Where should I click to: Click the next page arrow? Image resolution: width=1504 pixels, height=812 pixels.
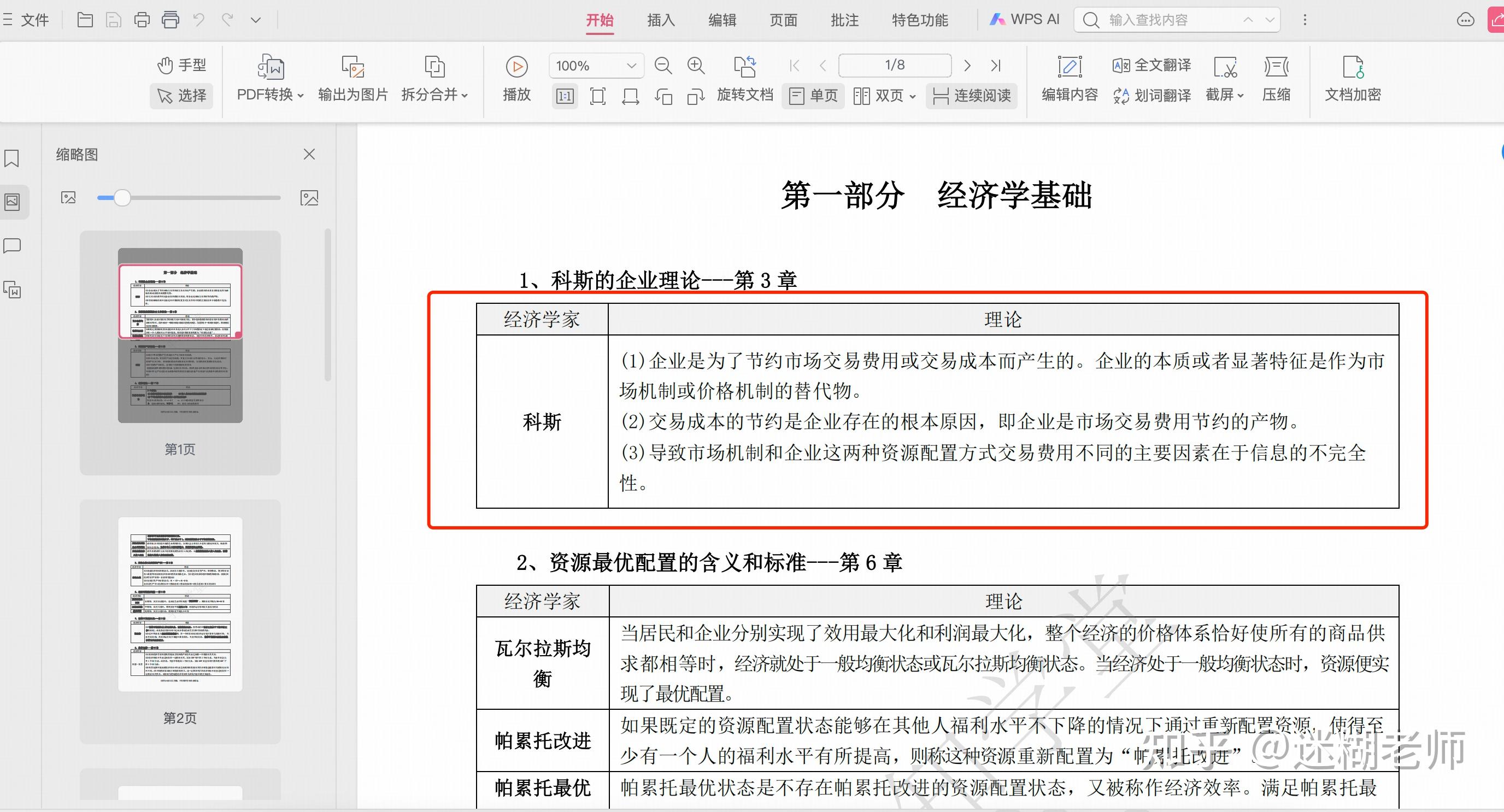(967, 66)
